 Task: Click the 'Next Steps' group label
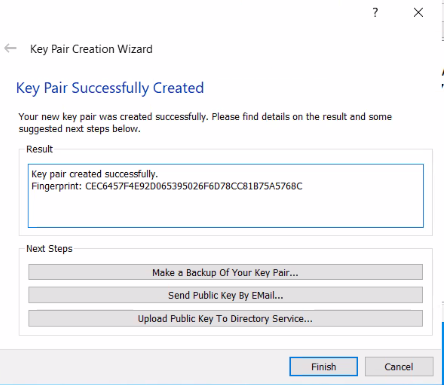click(49, 249)
